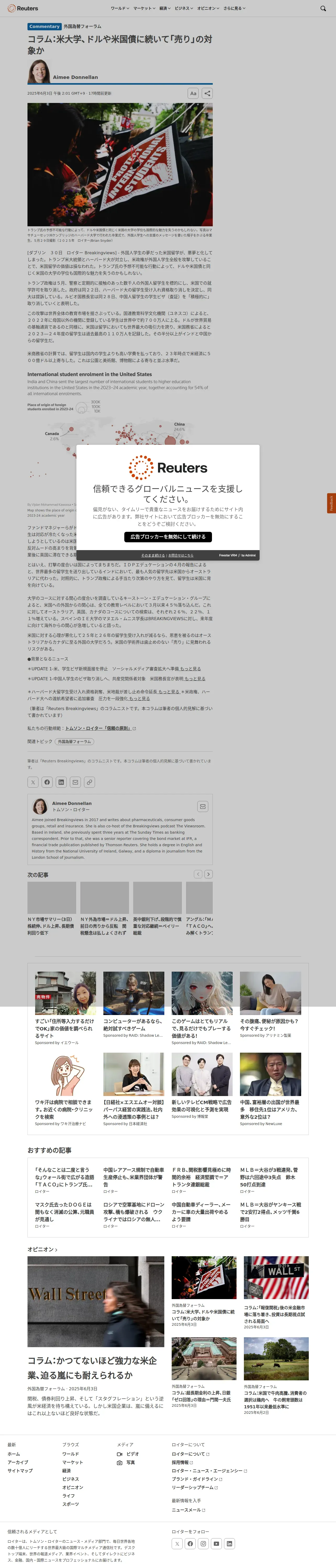Follow Reuters on X in footer
Image resolution: width=336 pixels, height=1568 pixels.
coord(177,1544)
